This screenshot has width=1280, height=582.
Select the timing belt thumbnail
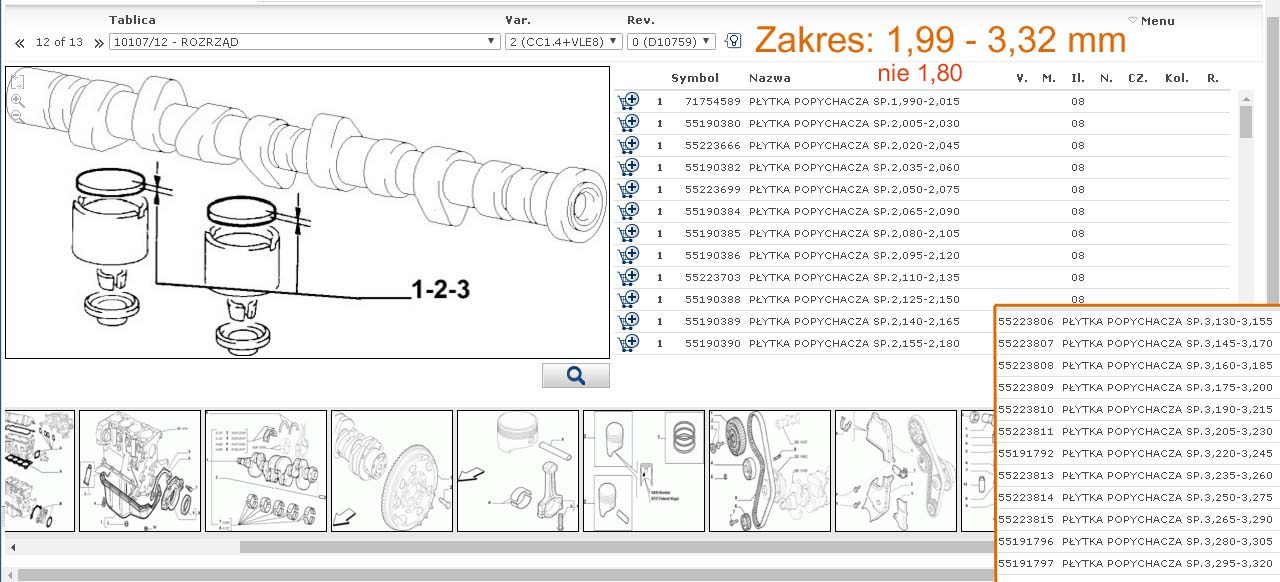[769, 470]
